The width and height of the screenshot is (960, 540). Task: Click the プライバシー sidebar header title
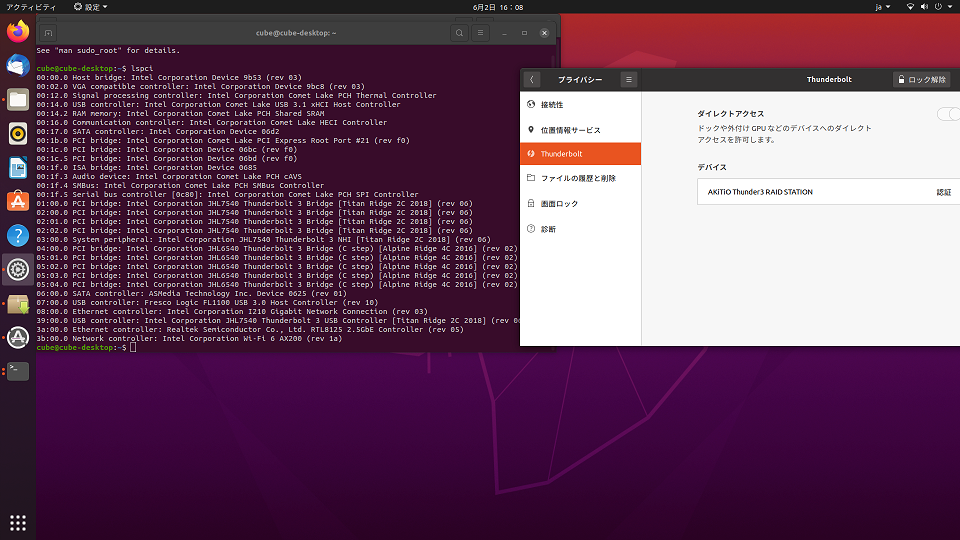coord(580,80)
